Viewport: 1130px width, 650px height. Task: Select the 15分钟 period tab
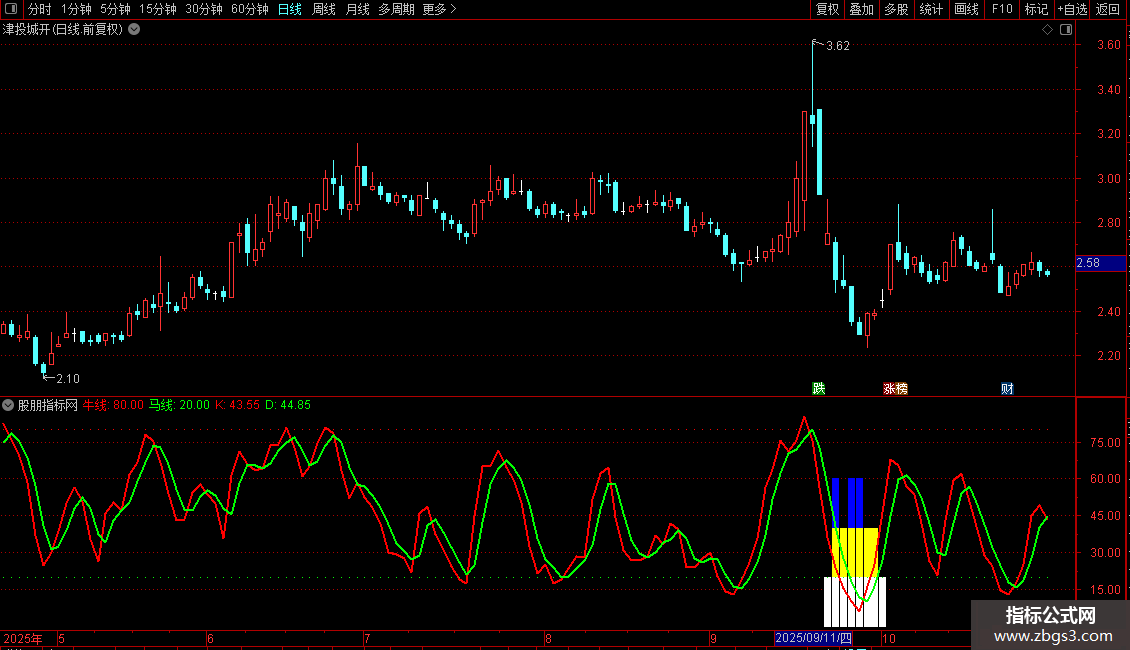tap(158, 9)
